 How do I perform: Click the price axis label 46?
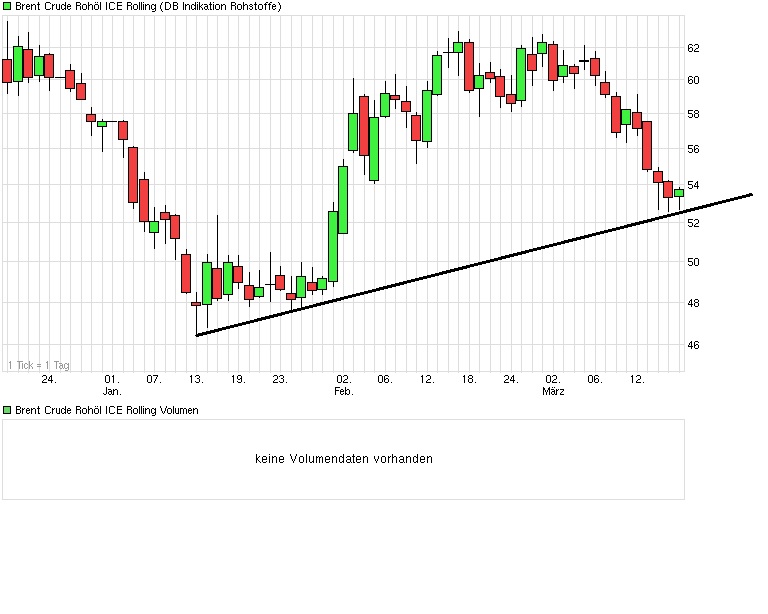(x=693, y=345)
